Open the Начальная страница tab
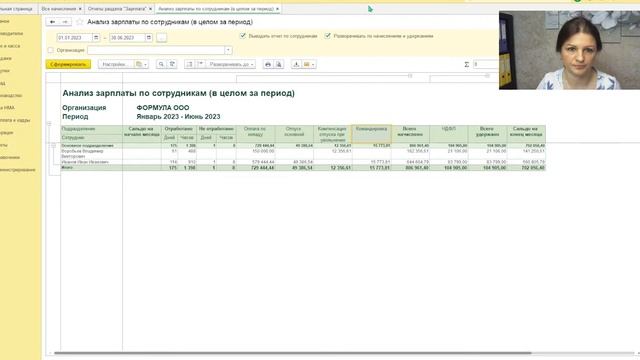The height and width of the screenshot is (360, 640). pyautogui.click(x=16, y=9)
